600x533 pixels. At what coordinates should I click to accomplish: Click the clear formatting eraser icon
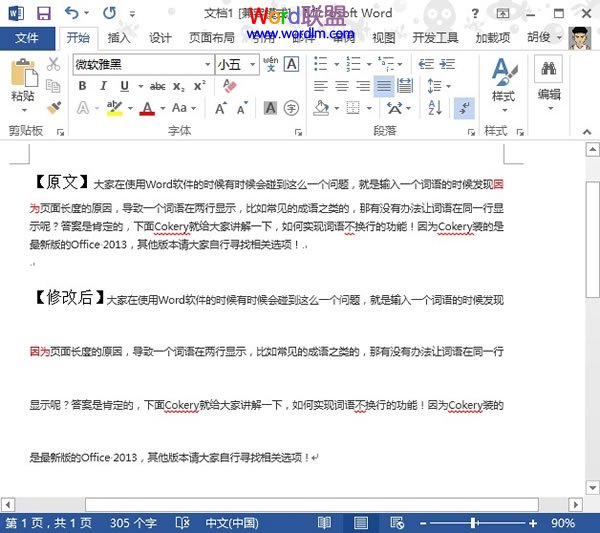[x=229, y=86]
